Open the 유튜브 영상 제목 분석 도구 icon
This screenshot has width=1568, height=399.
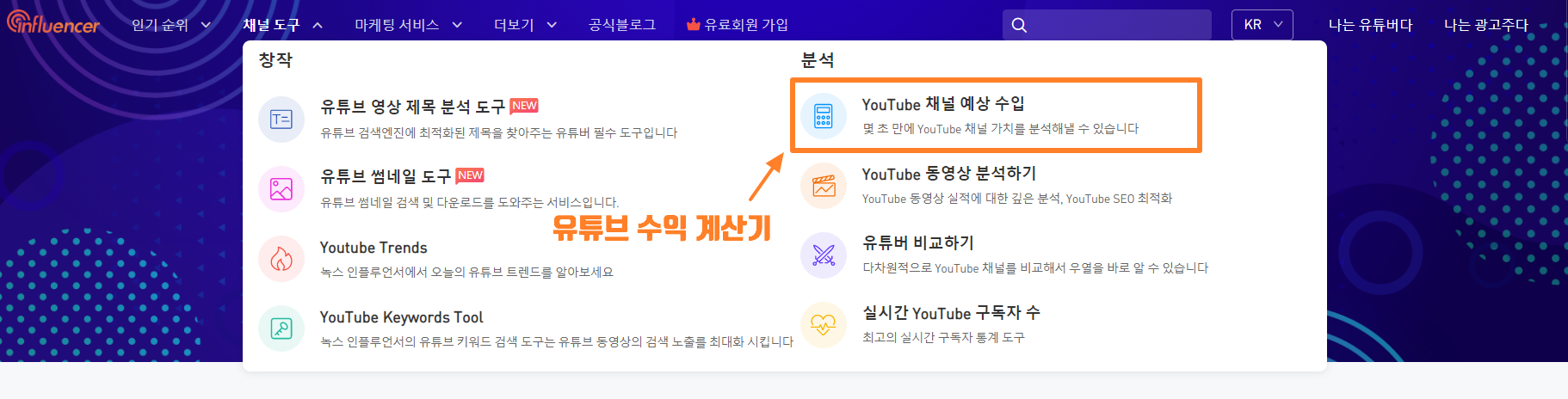coord(281,120)
